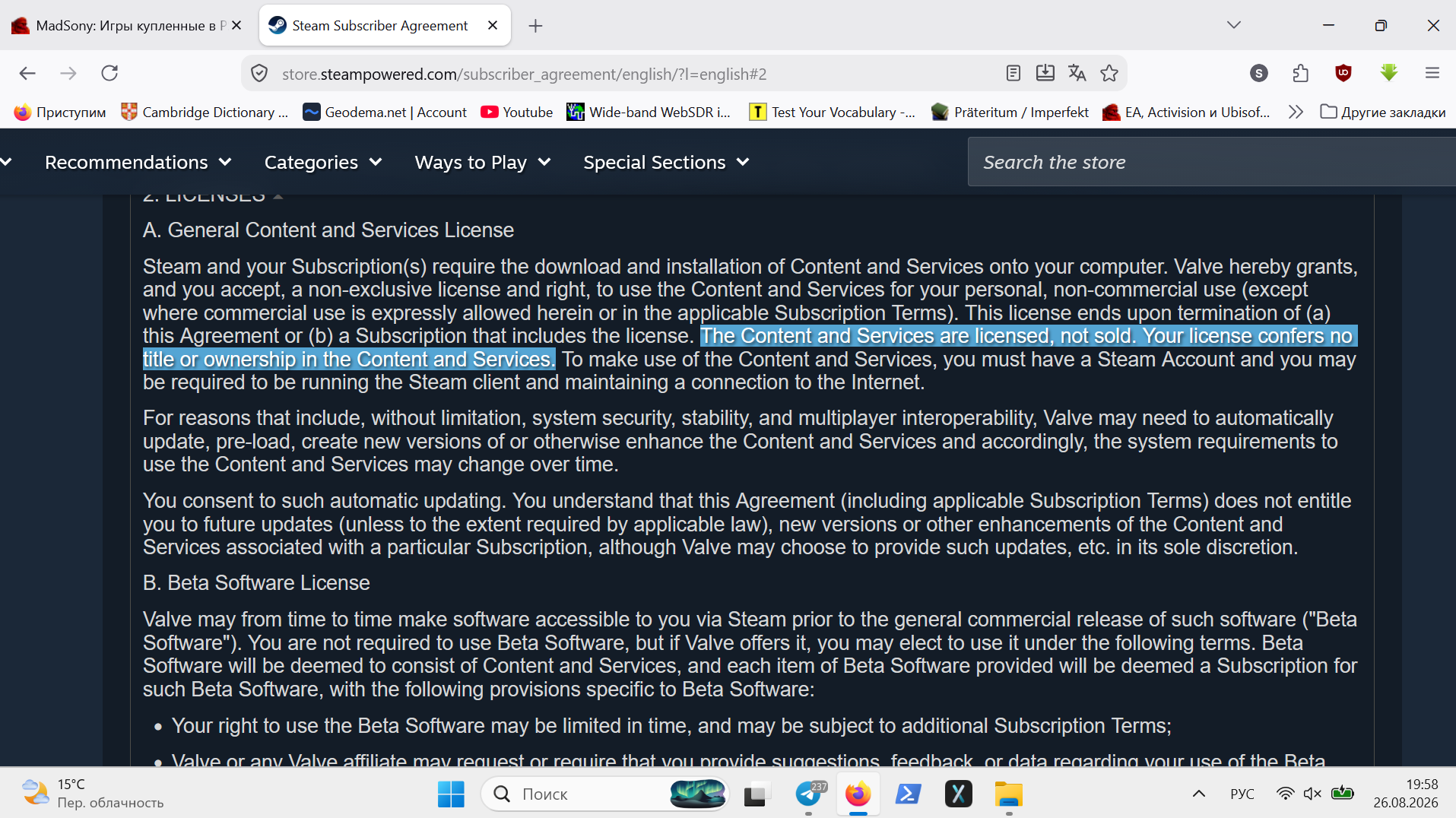The image size is (1456, 818).
Task: Expand the Categories store menu
Action: pyautogui.click(x=323, y=162)
